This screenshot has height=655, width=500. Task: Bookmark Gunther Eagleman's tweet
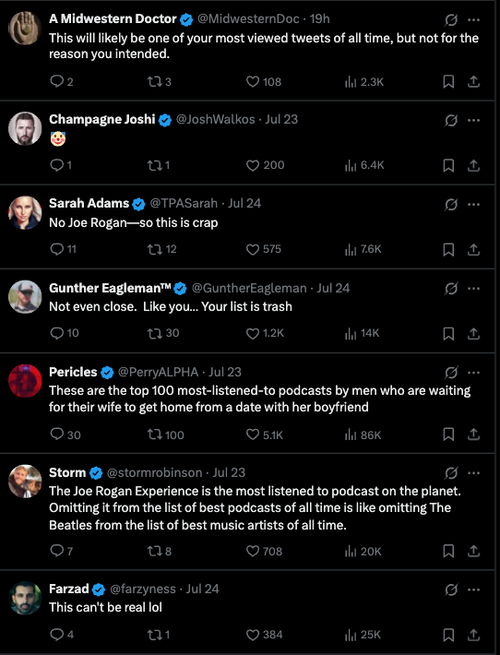click(x=449, y=333)
